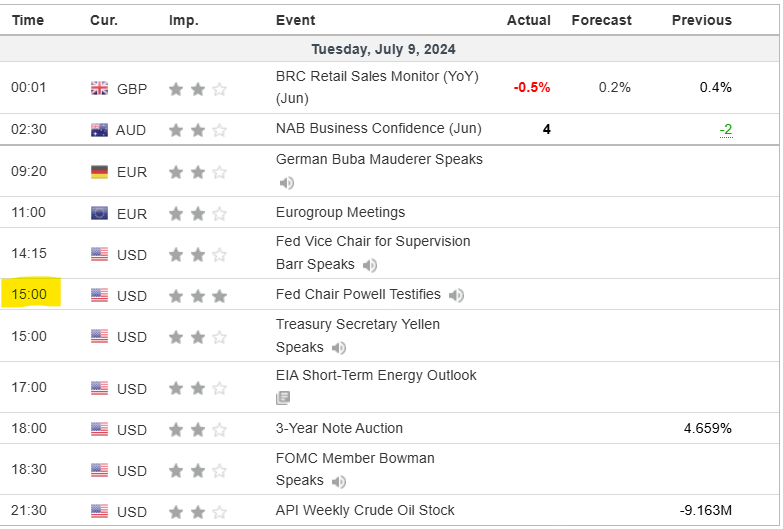Click the Imp. column header
The height and width of the screenshot is (529, 783).
point(183,20)
